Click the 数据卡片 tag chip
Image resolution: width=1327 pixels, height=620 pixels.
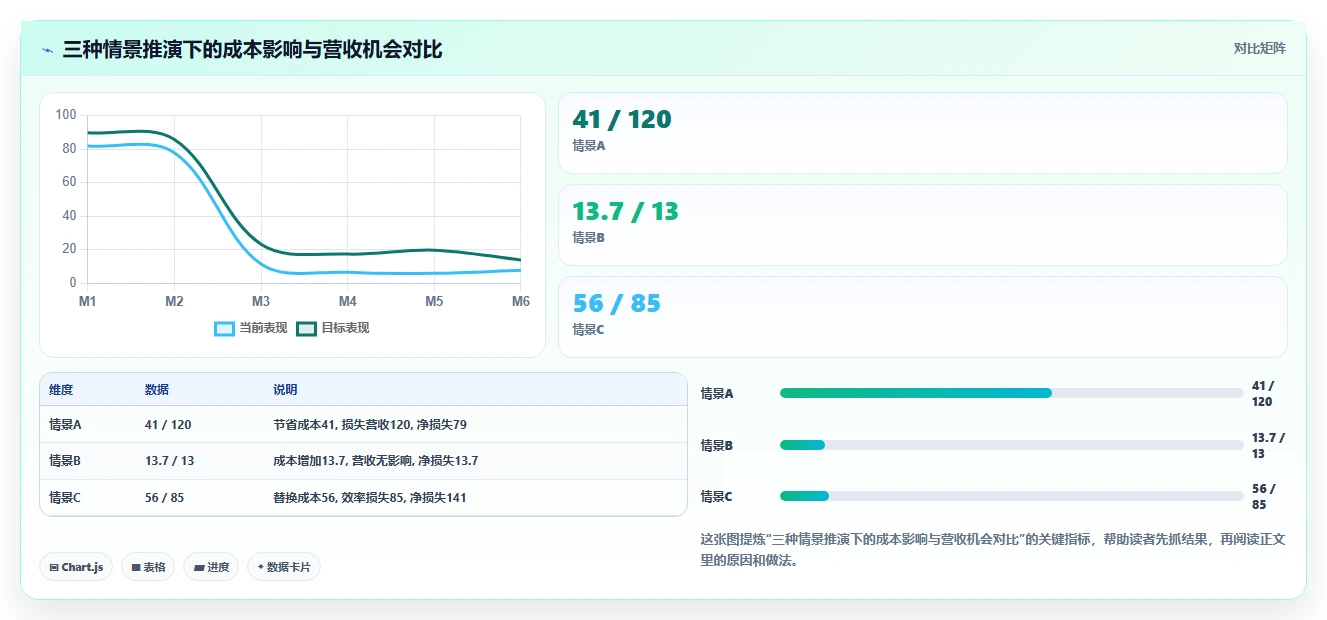tap(284, 567)
